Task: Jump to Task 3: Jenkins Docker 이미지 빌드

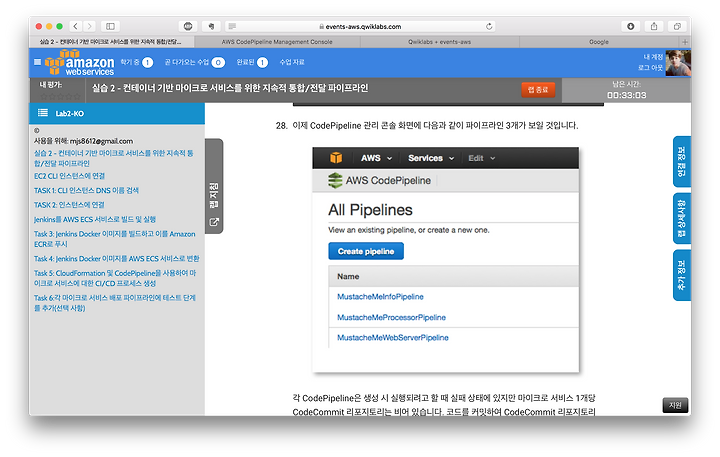Action: tap(114, 239)
